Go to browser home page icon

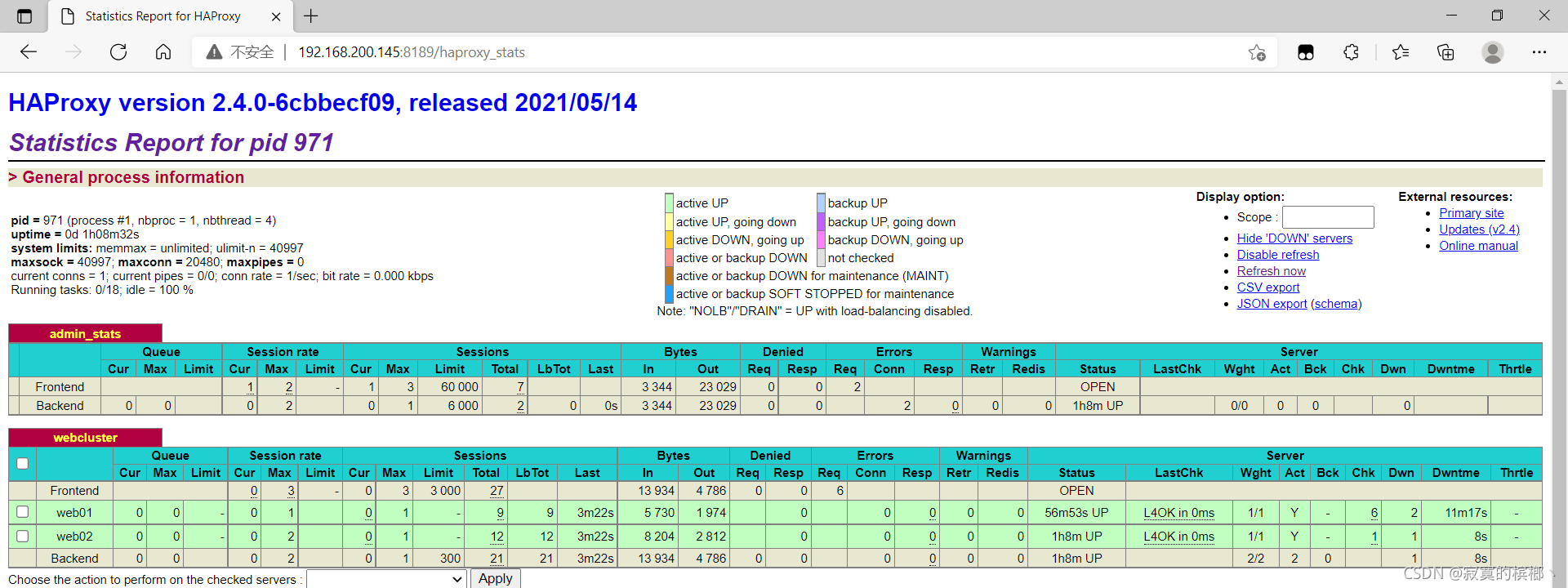(x=163, y=52)
